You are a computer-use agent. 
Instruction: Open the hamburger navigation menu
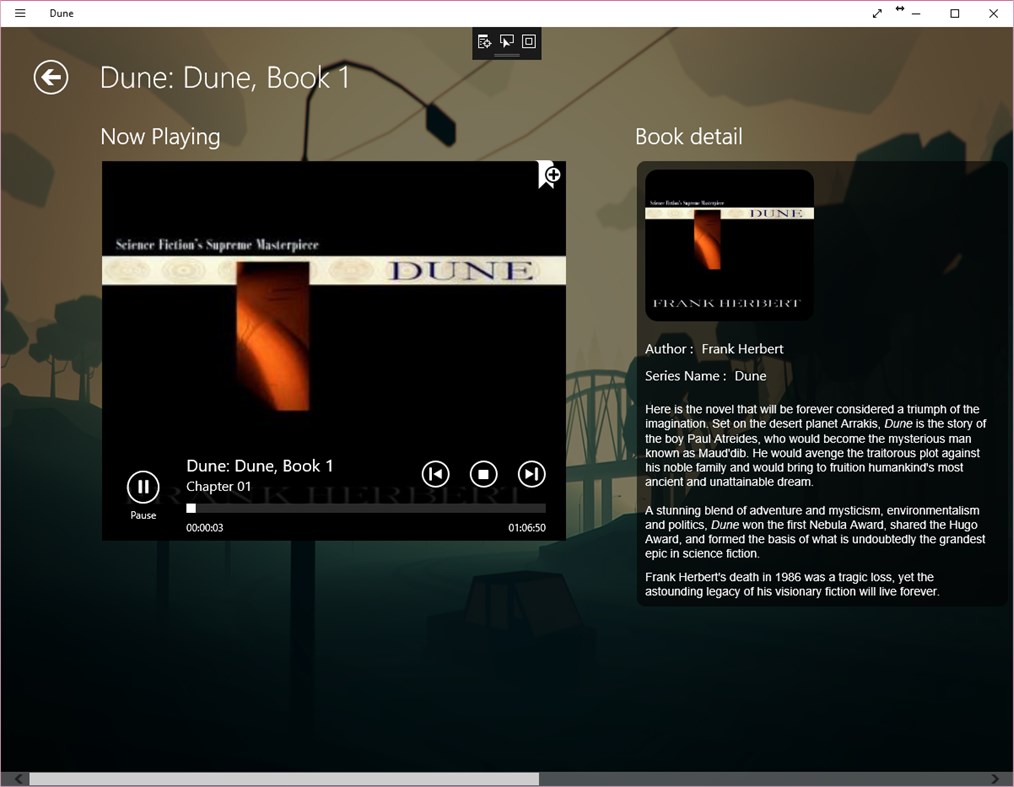pyautogui.click(x=20, y=13)
